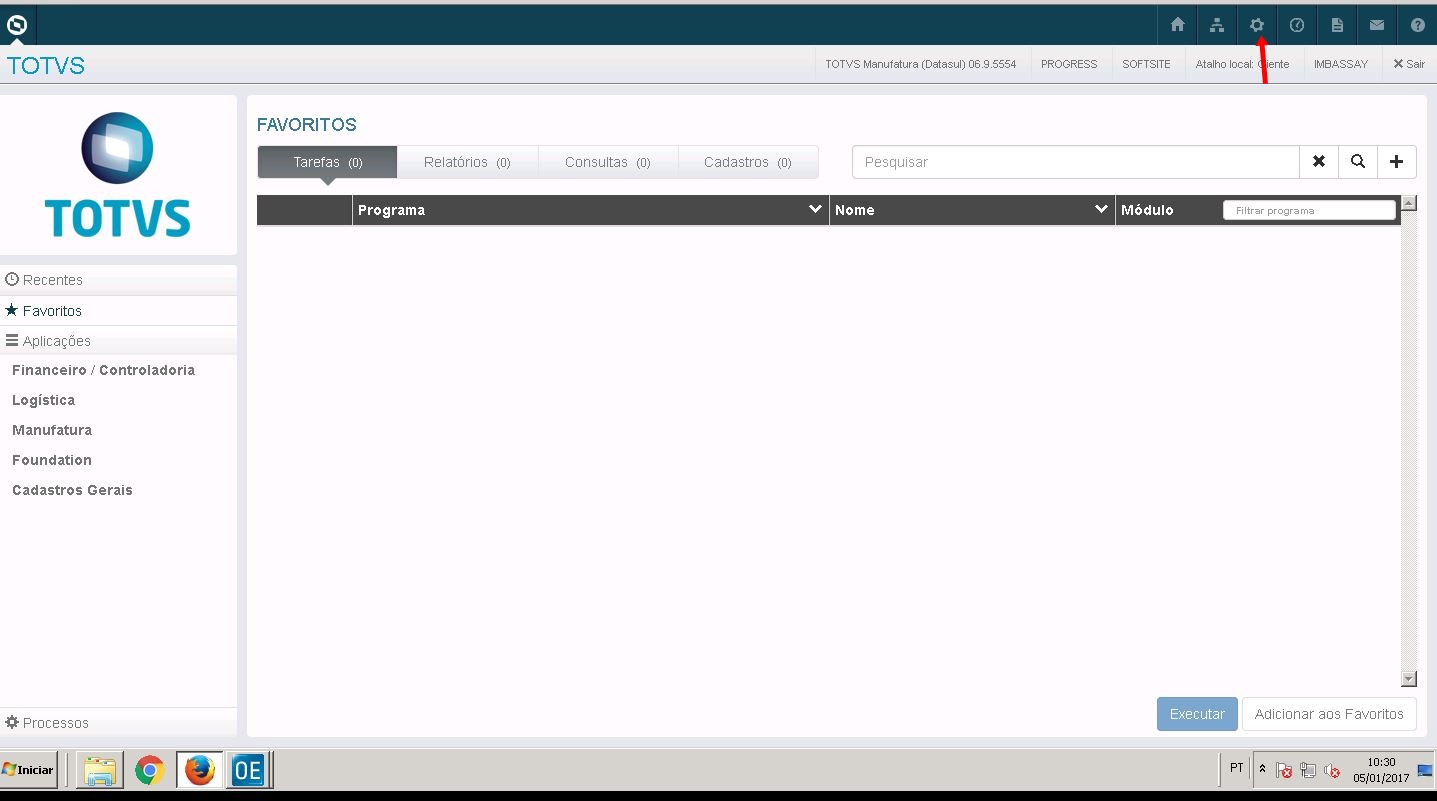Open the Recentes section
The width and height of the screenshot is (1437, 801).
pos(118,280)
